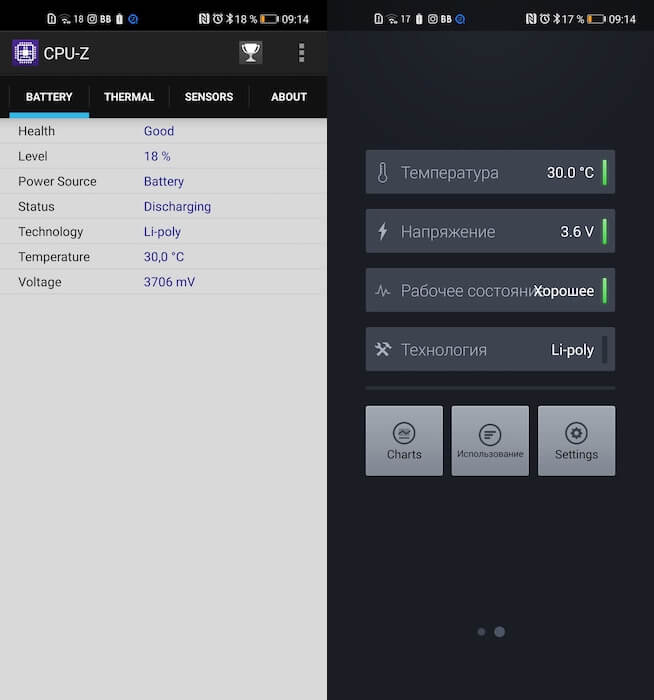Tap the Voltage 3706 mV row
Screen dimensions: 654x700
[163, 282]
